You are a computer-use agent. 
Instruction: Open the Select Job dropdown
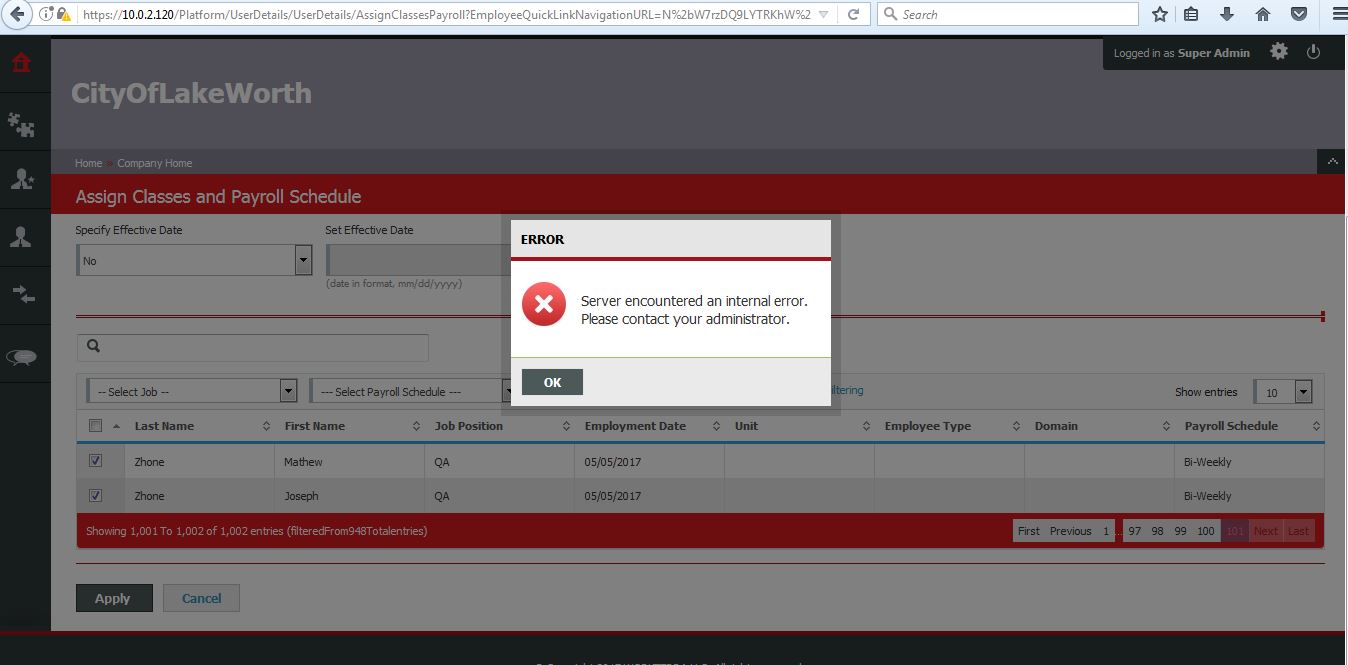click(x=288, y=391)
